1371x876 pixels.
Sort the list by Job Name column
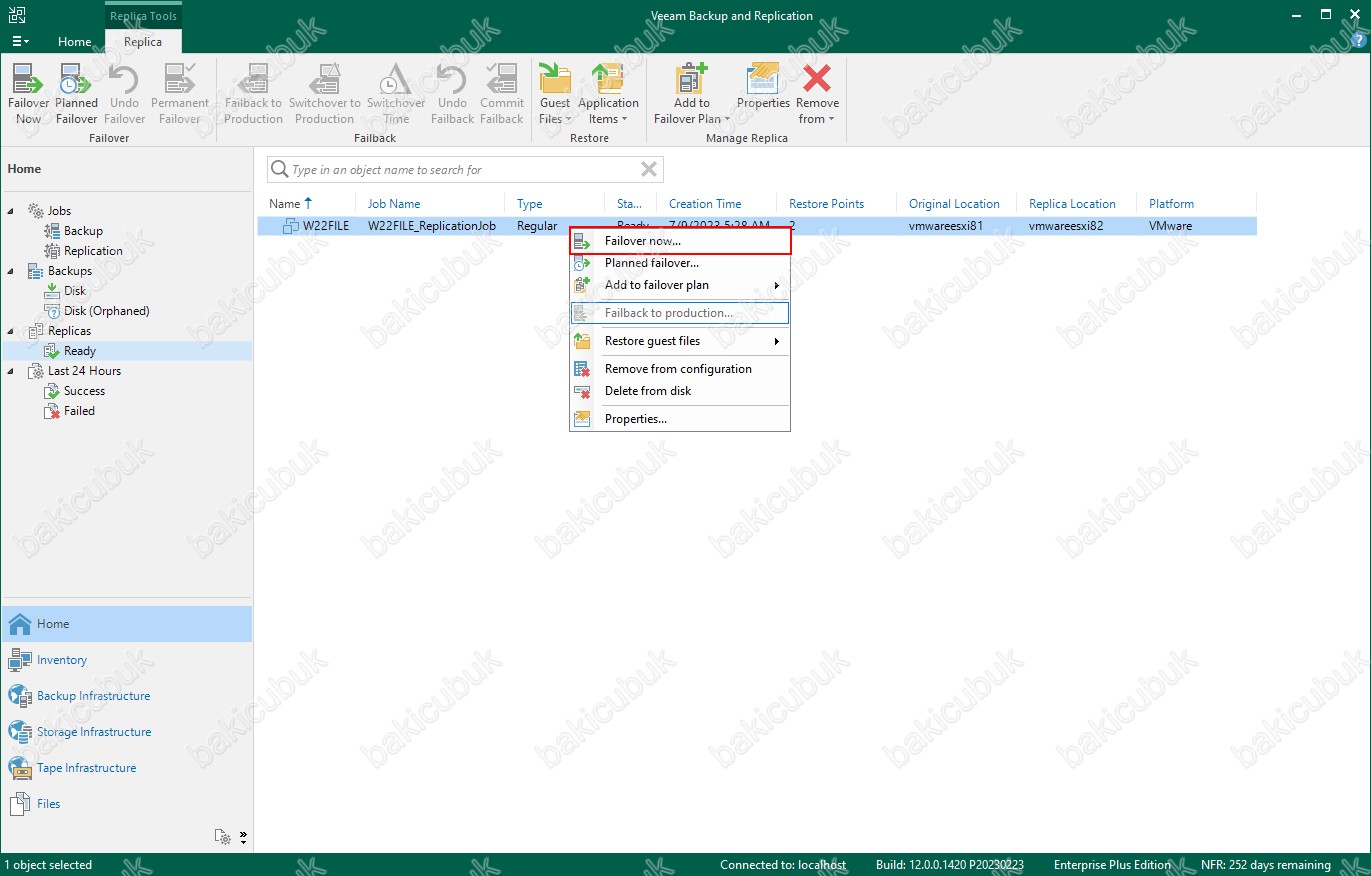pos(394,204)
